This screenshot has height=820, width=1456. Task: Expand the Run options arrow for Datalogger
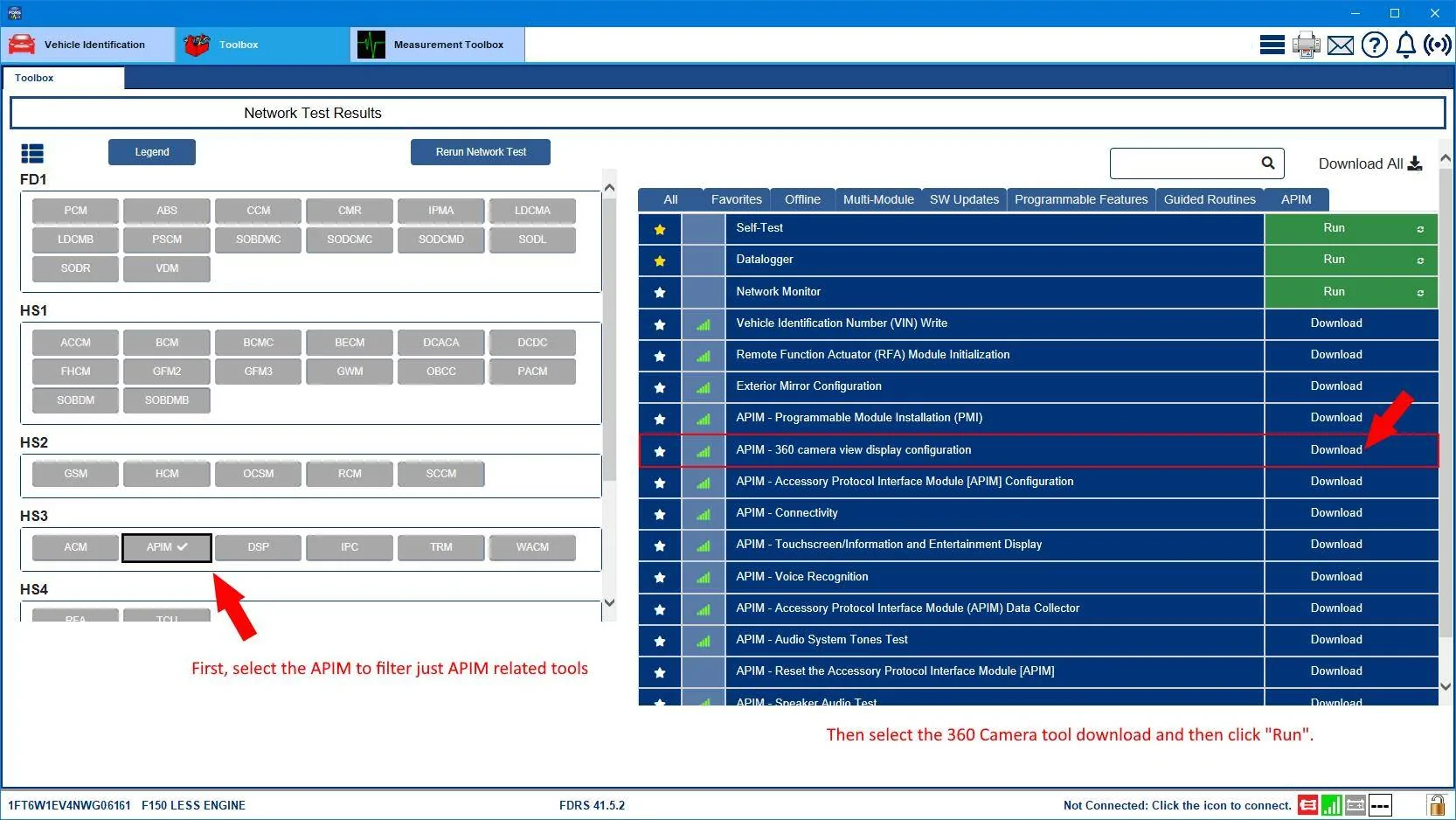[x=1420, y=261]
